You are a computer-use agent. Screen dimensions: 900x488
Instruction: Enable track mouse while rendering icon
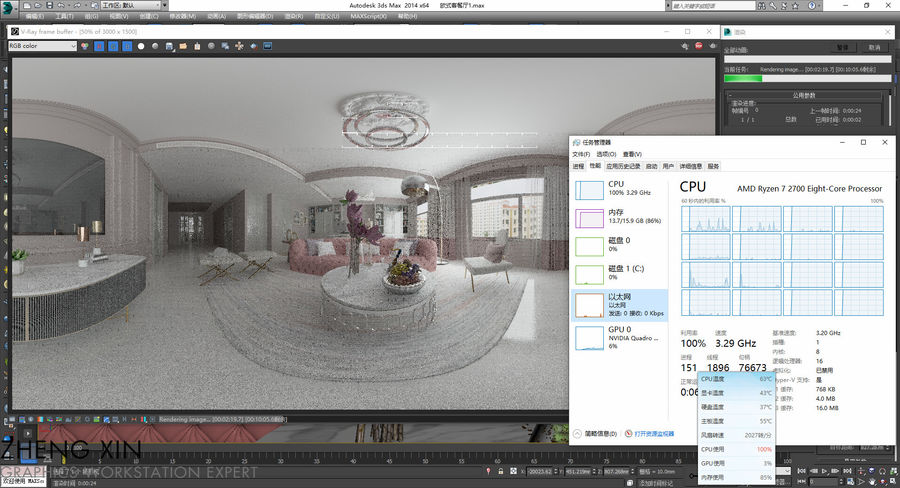[239, 46]
